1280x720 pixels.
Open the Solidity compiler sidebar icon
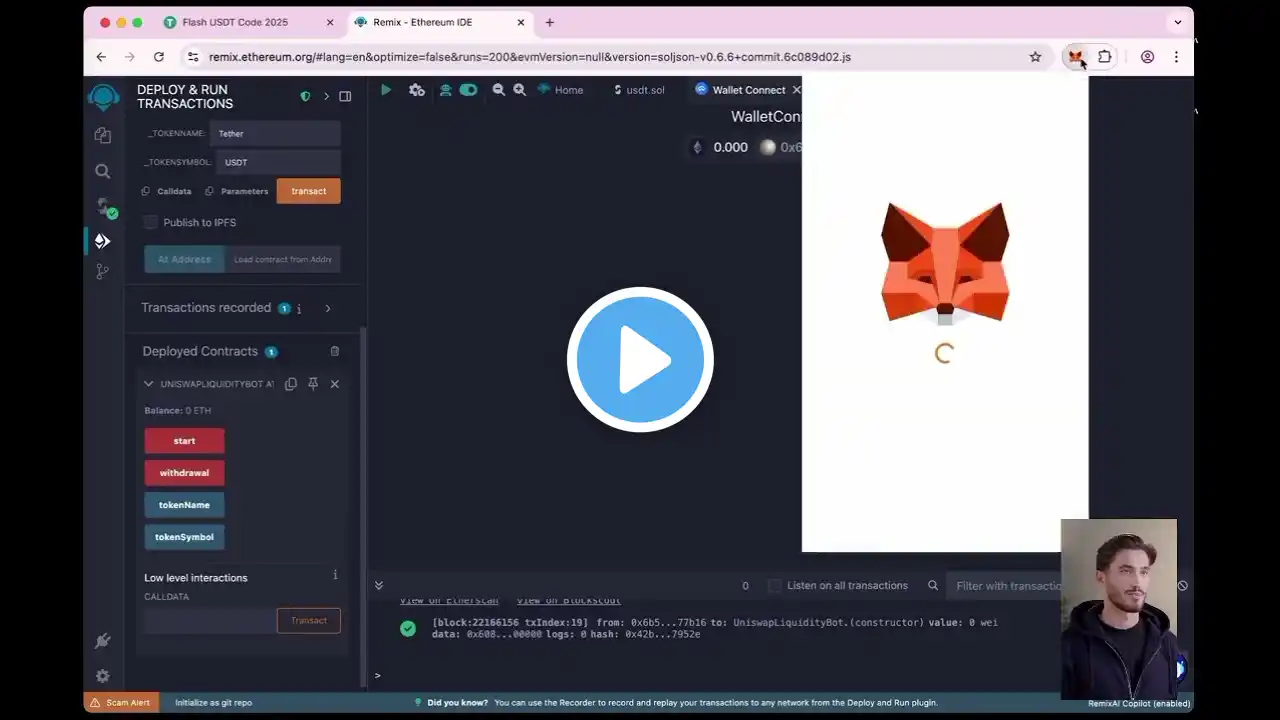click(104, 206)
